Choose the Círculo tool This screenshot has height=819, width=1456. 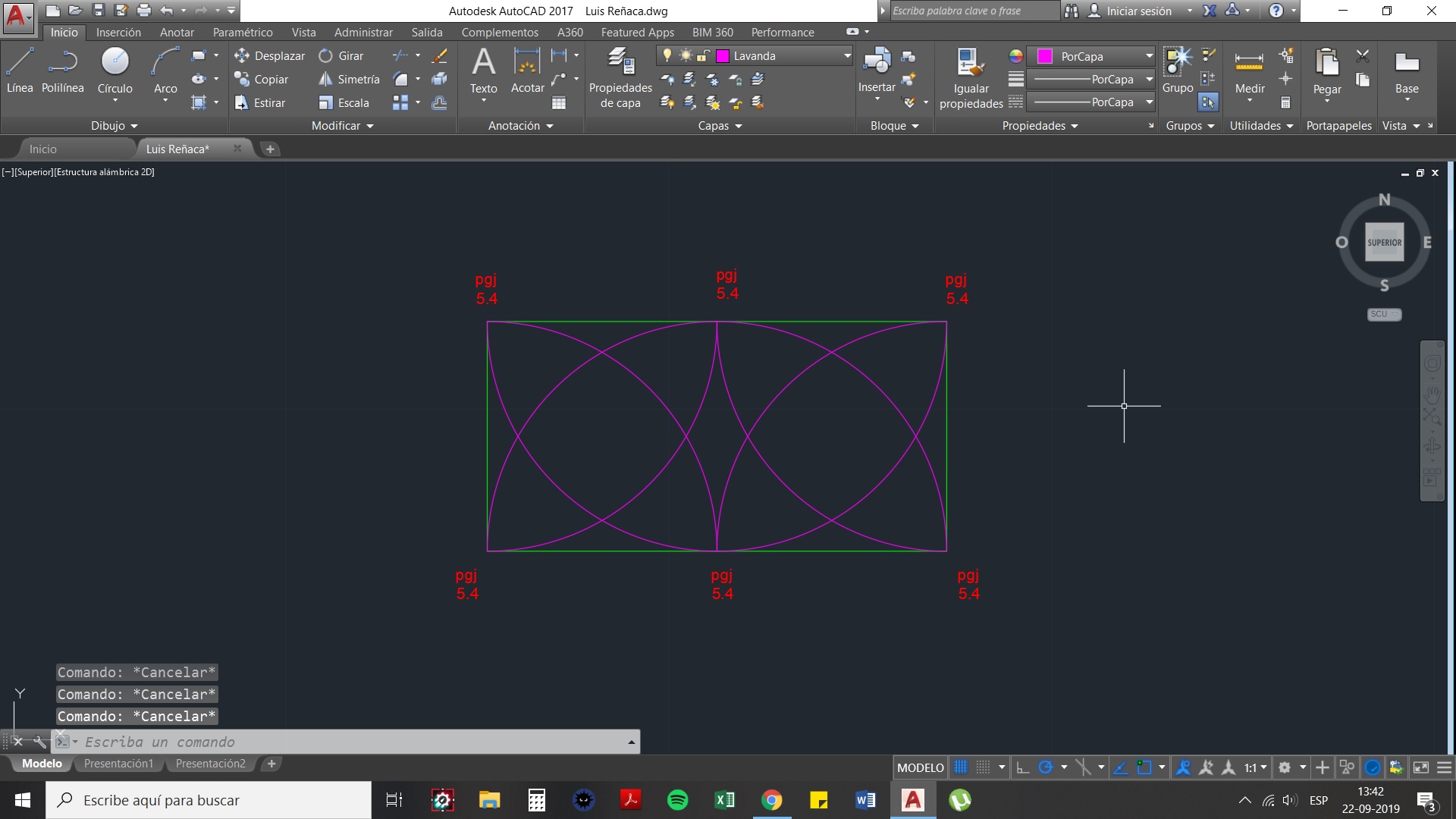pyautogui.click(x=115, y=71)
